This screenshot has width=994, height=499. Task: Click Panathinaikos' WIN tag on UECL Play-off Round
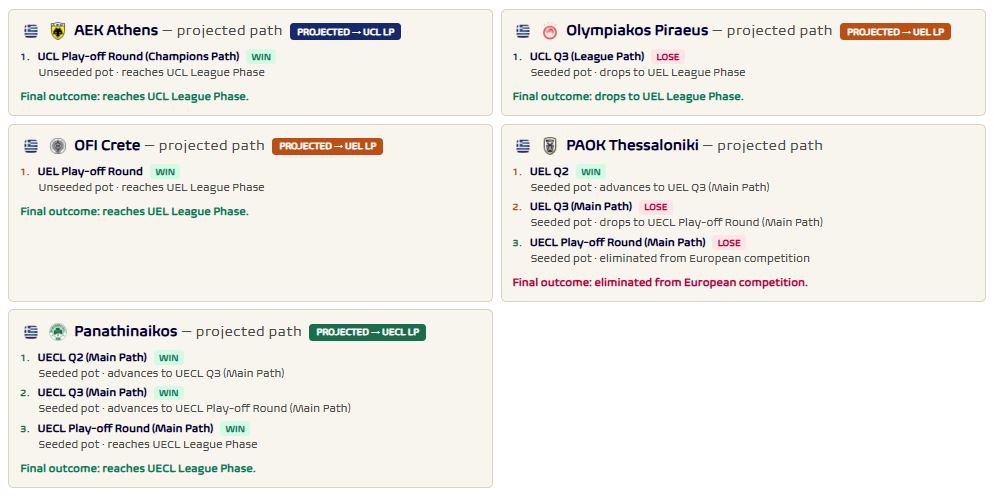click(235, 429)
